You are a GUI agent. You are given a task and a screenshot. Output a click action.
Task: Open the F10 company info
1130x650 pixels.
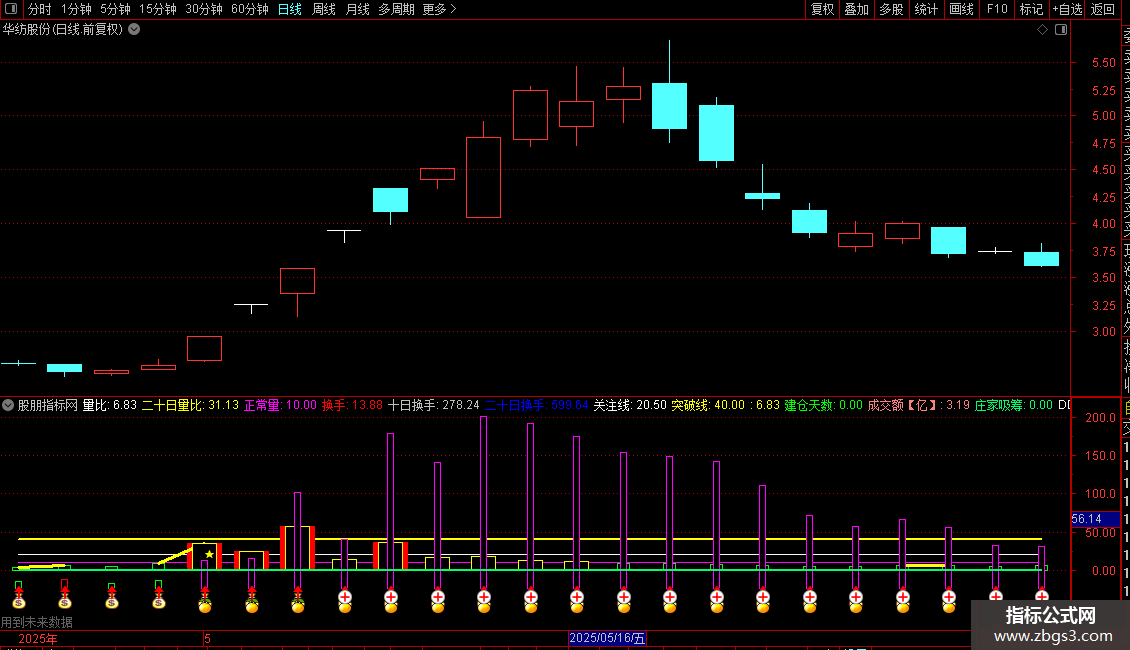point(997,9)
